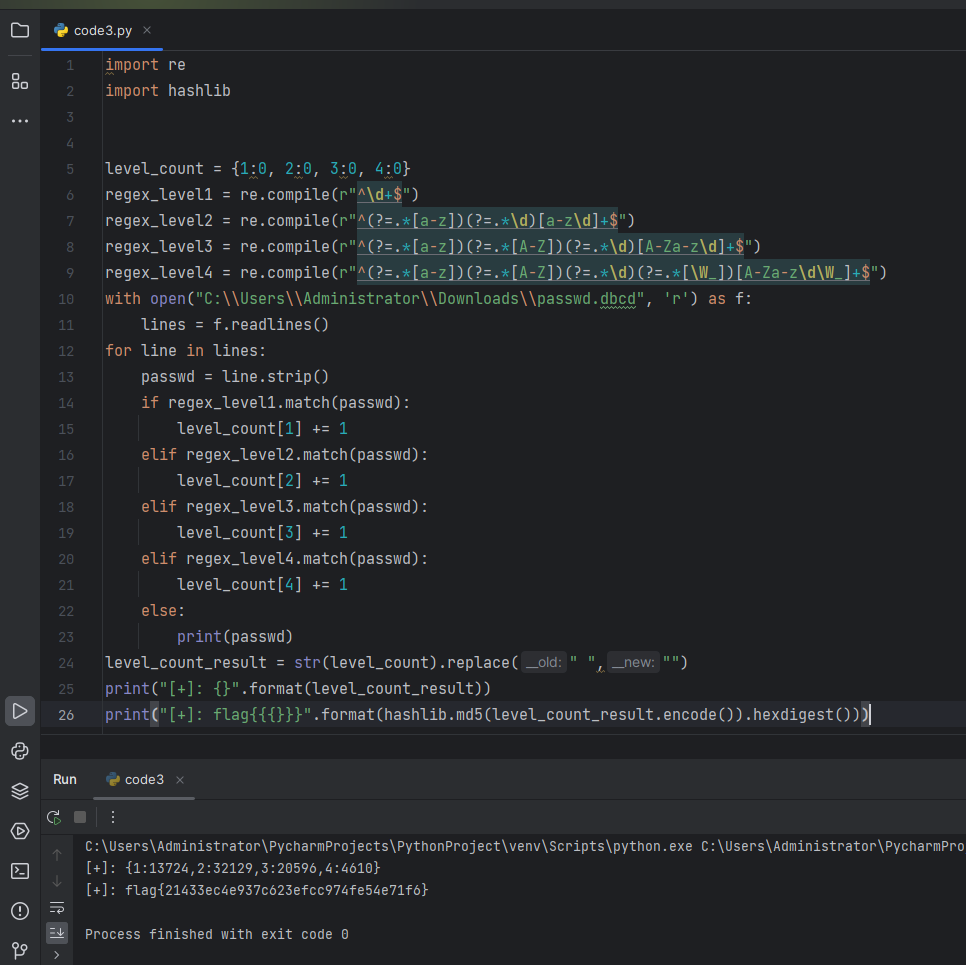Click regex_level2 definition on line 7
Image resolution: width=966 pixels, height=965 pixels.
[x=370, y=221]
